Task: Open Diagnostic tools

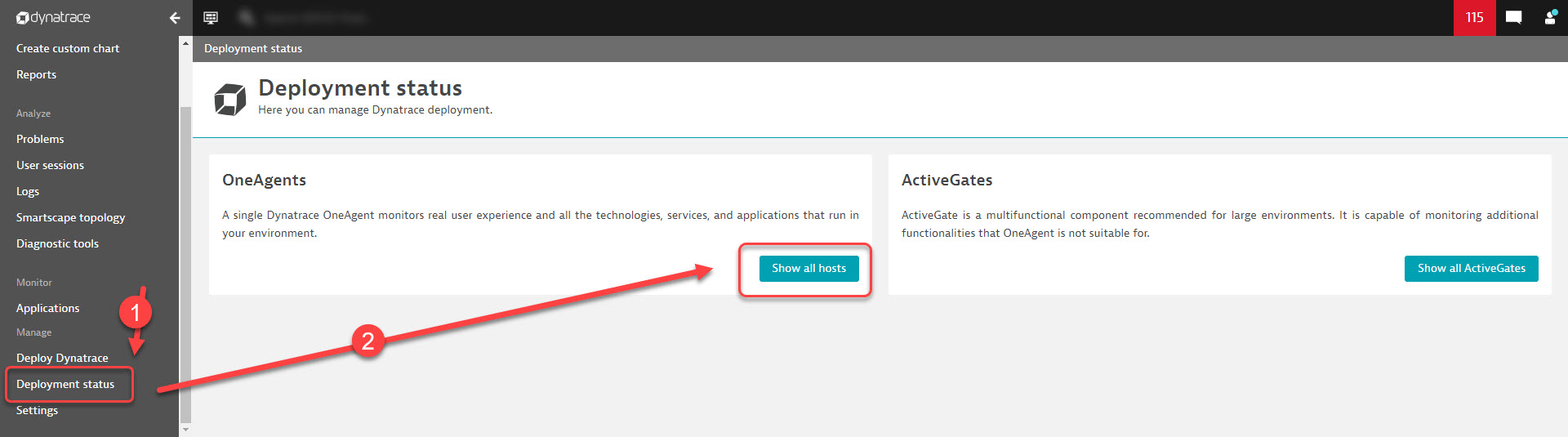Action: [x=57, y=244]
